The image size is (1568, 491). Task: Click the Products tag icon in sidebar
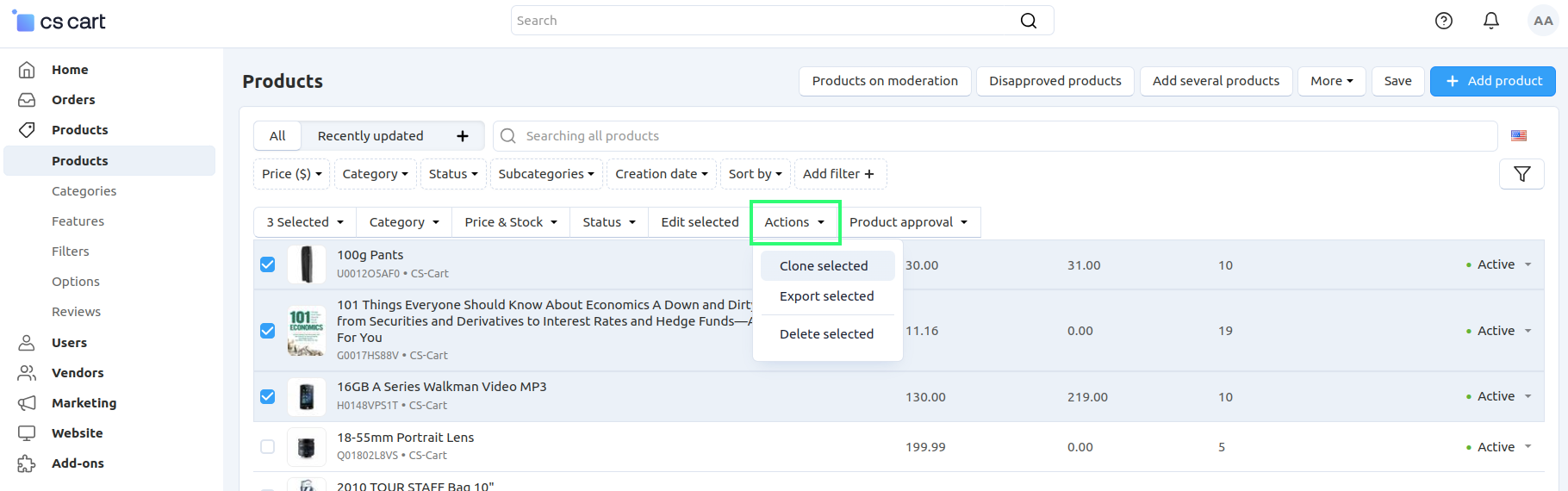27,130
